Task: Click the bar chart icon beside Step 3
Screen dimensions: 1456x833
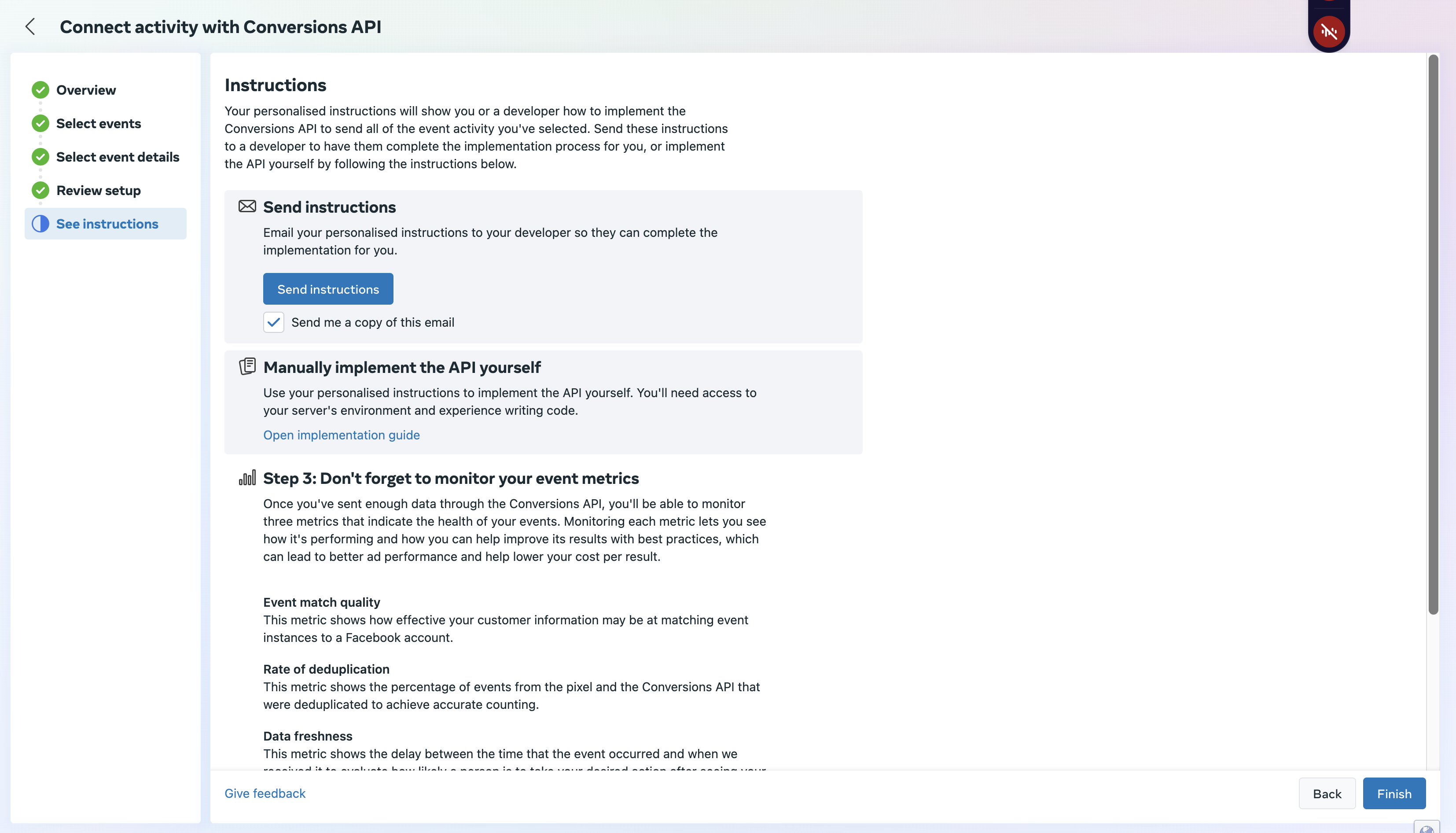Action: 247,478
